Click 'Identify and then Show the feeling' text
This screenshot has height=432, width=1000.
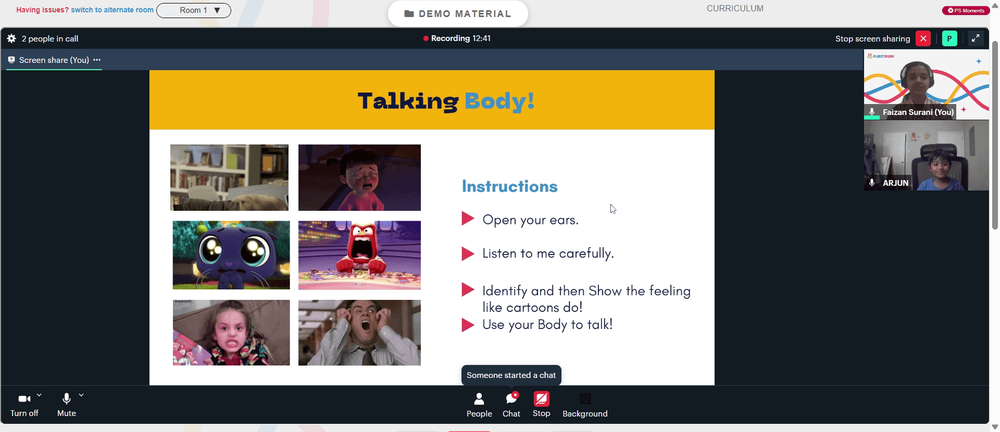(x=586, y=291)
